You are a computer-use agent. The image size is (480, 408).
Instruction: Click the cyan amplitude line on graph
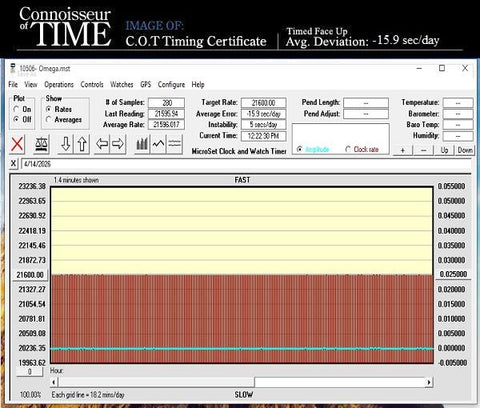(x=242, y=349)
